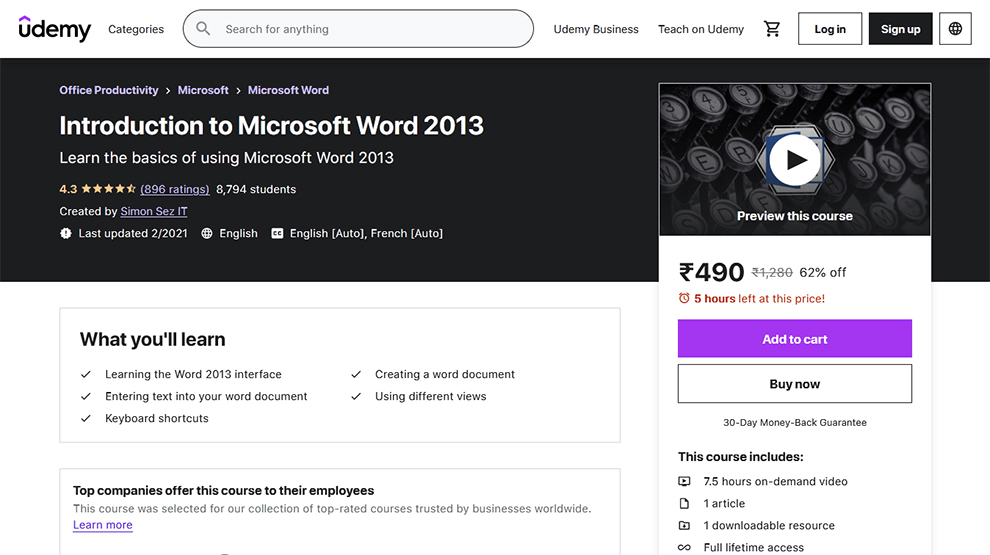Image resolution: width=990 pixels, height=555 pixels.
Task: Click the globe language selector icon
Action: [955, 29]
